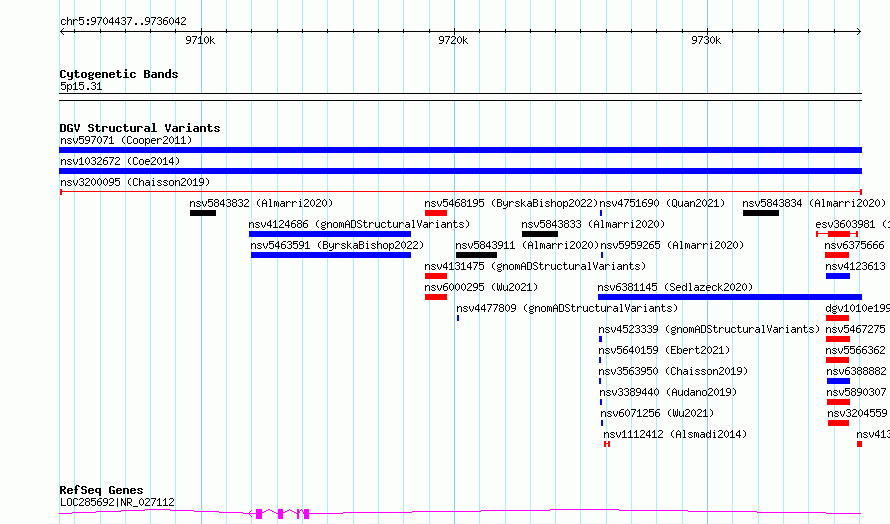Click nsv6071256 (Wu2021) label
The image size is (890, 524).
click(657, 413)
